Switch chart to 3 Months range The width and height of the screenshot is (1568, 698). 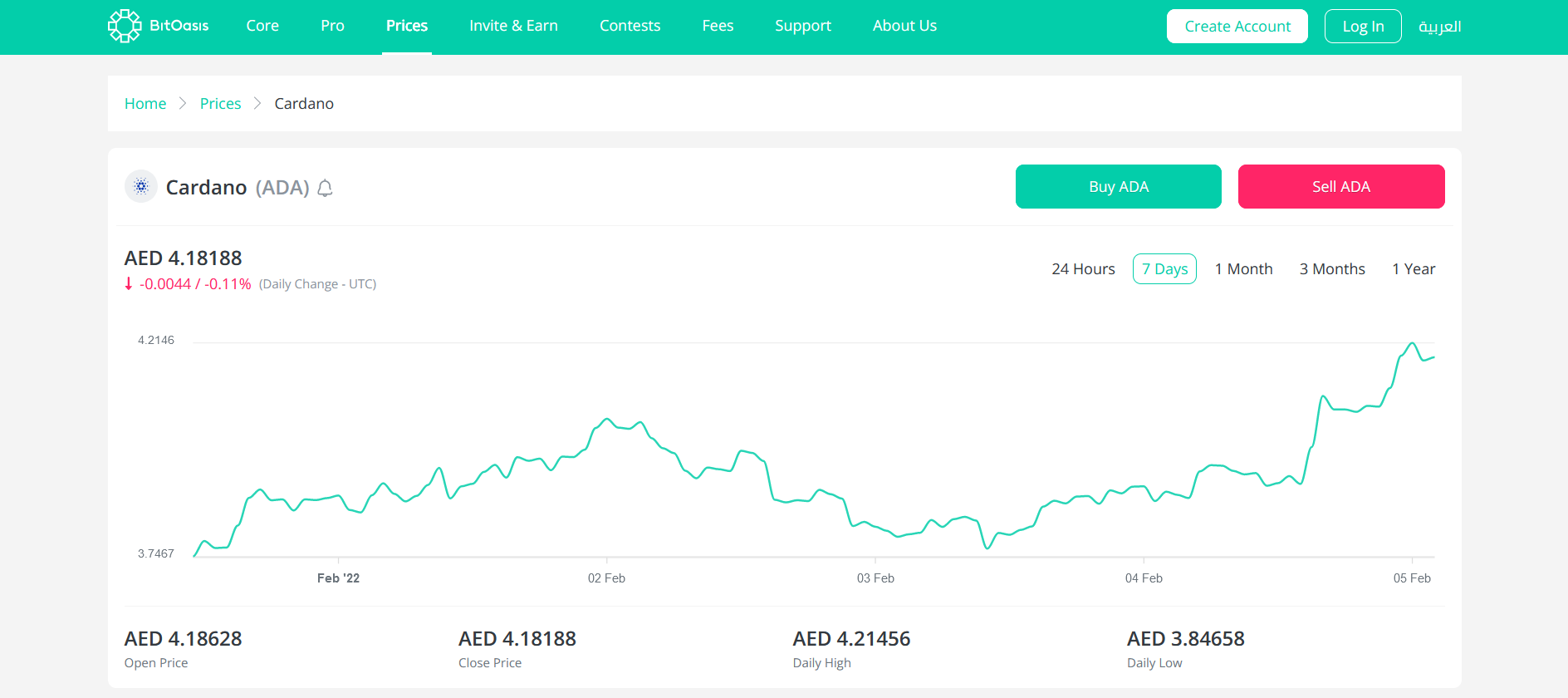(x=1332, y=269)
